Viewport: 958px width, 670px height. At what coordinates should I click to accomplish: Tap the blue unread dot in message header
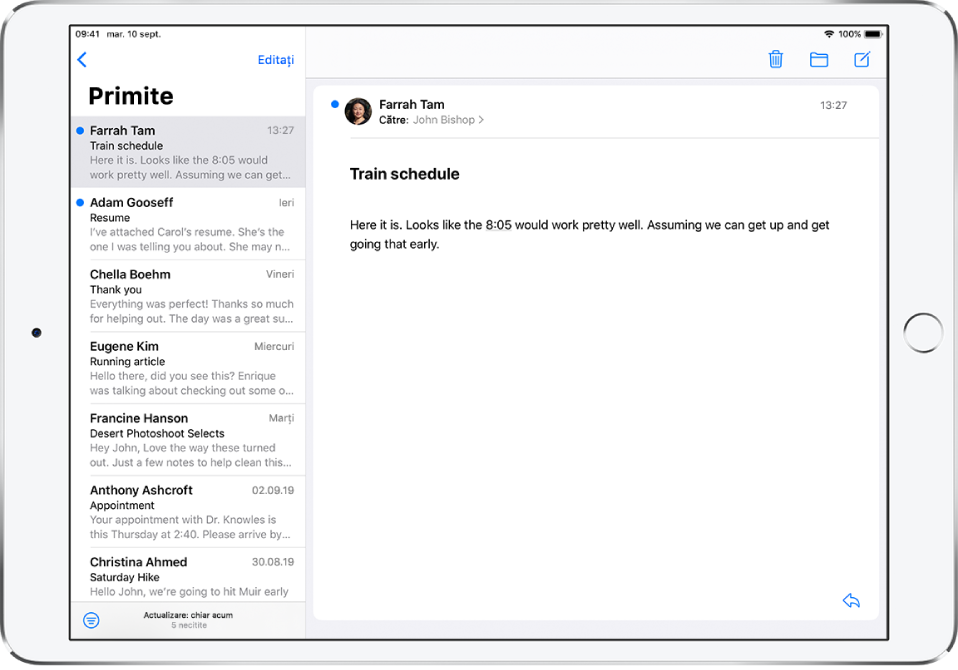335,104
